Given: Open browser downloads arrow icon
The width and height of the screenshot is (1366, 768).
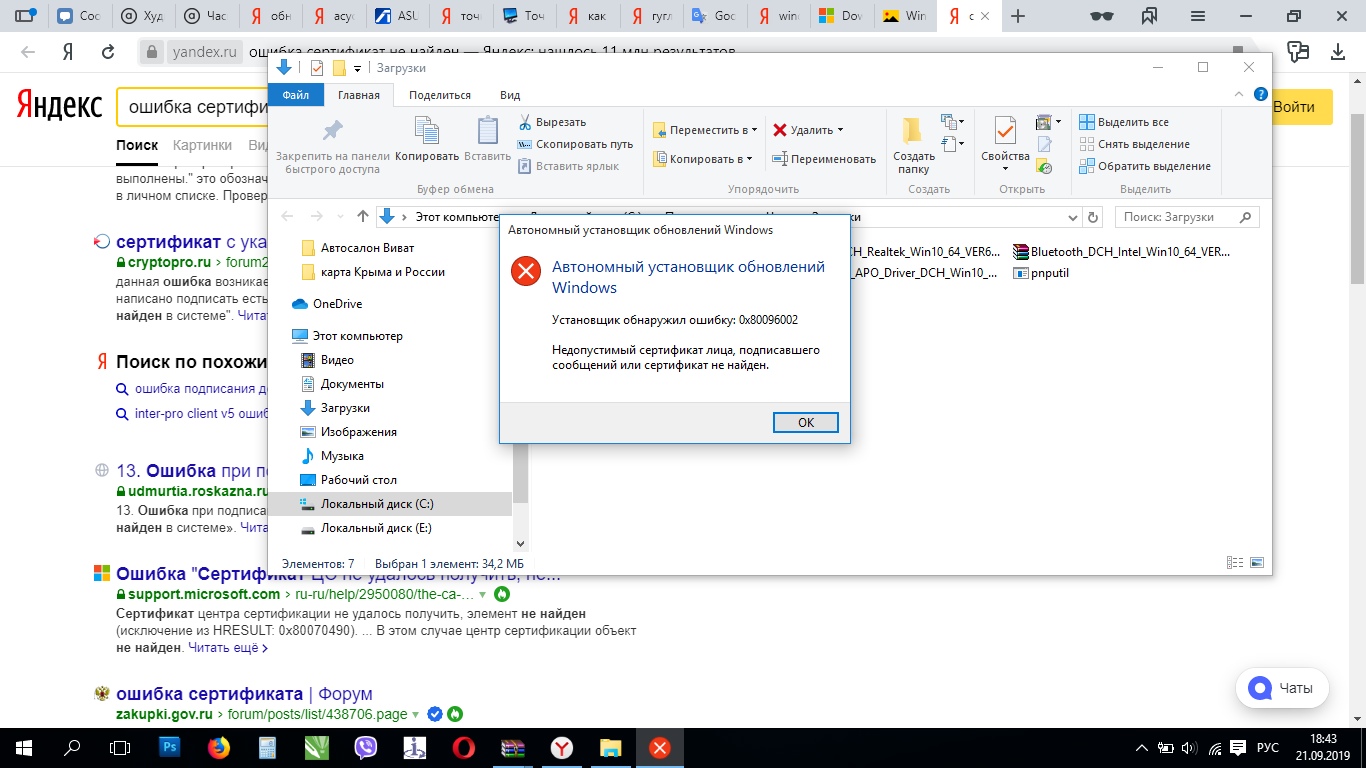Looking at the screenshot, I should [1338, 53].
